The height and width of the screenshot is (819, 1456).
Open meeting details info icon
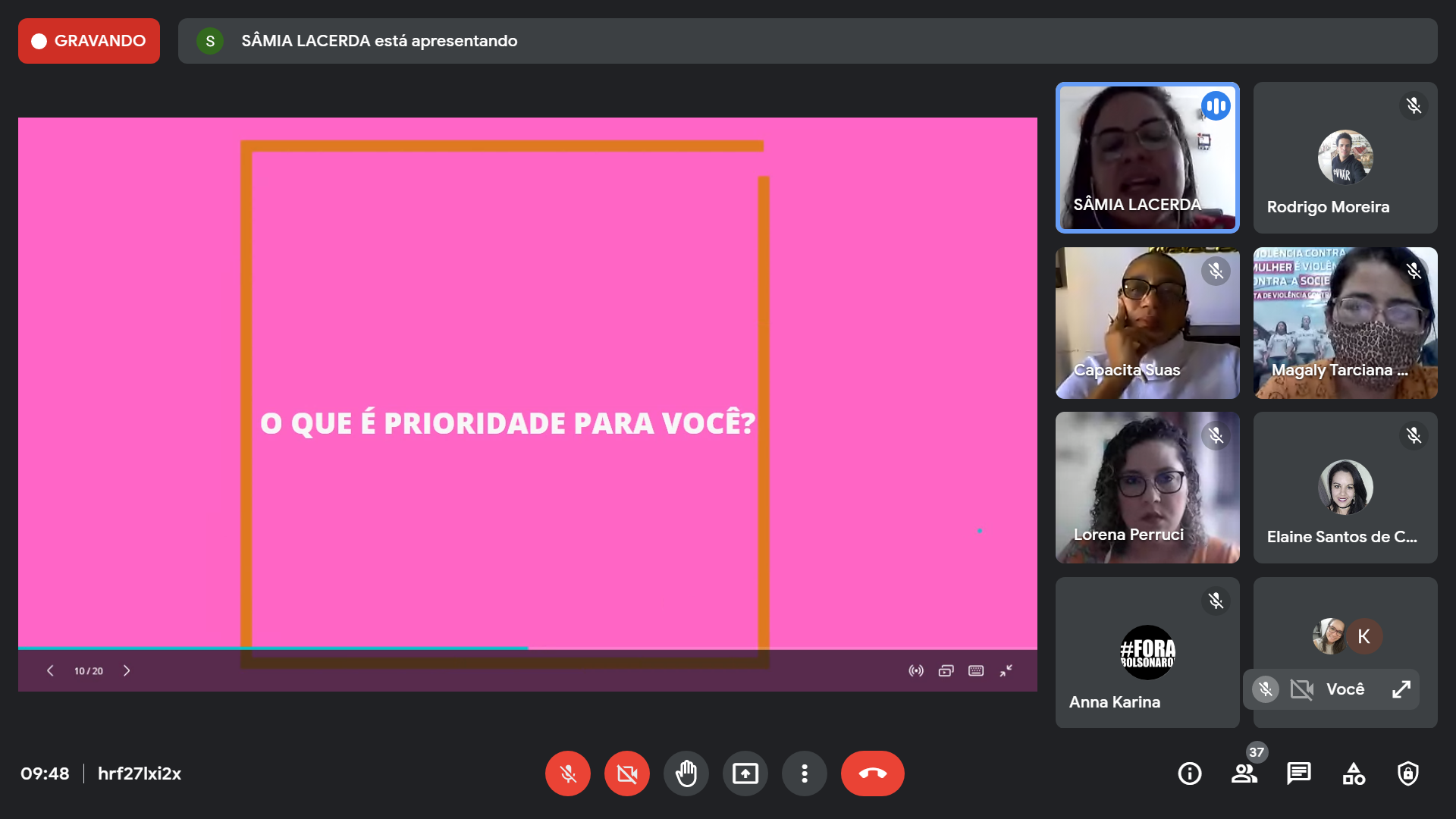(x=1189, y=773)
